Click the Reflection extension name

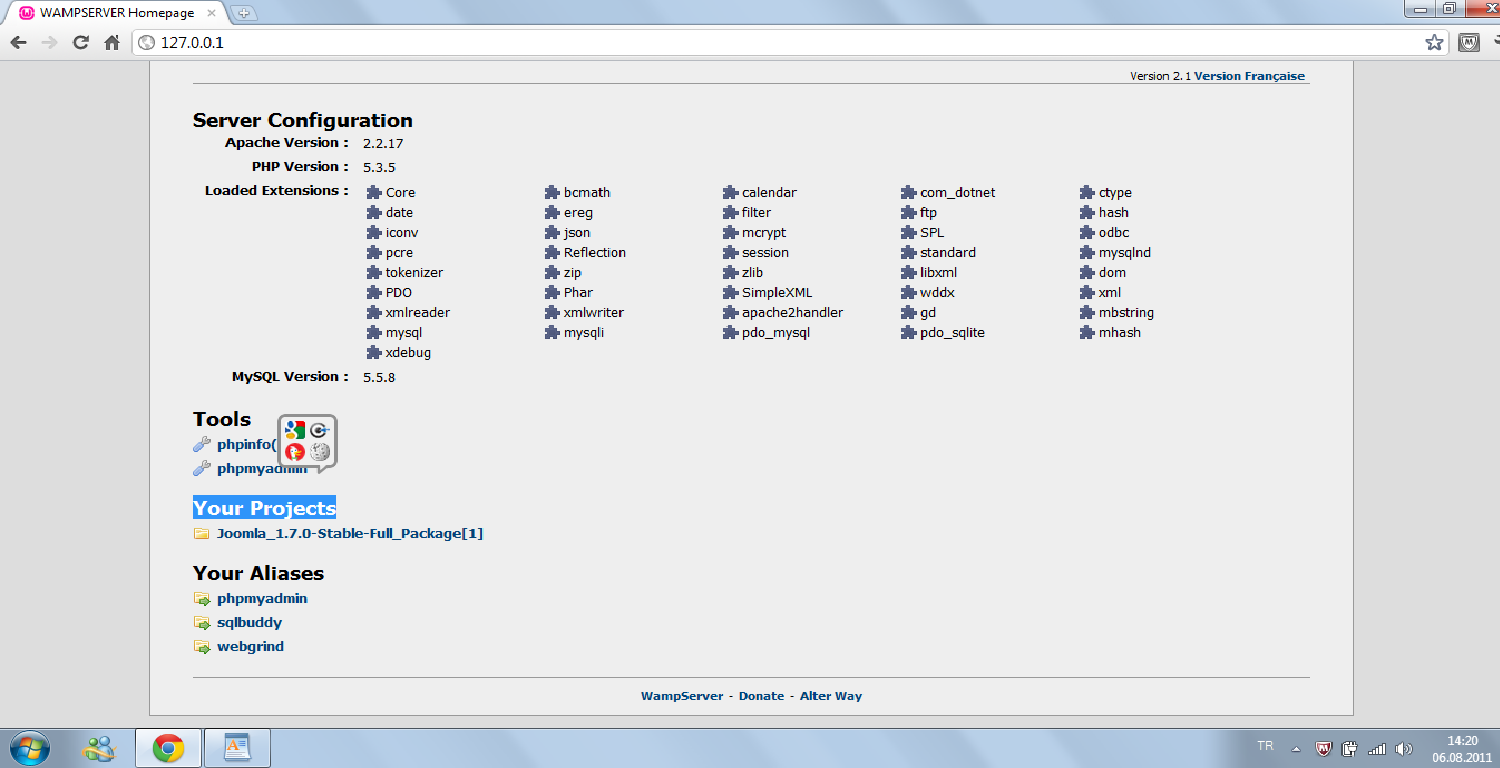point(595,253)
